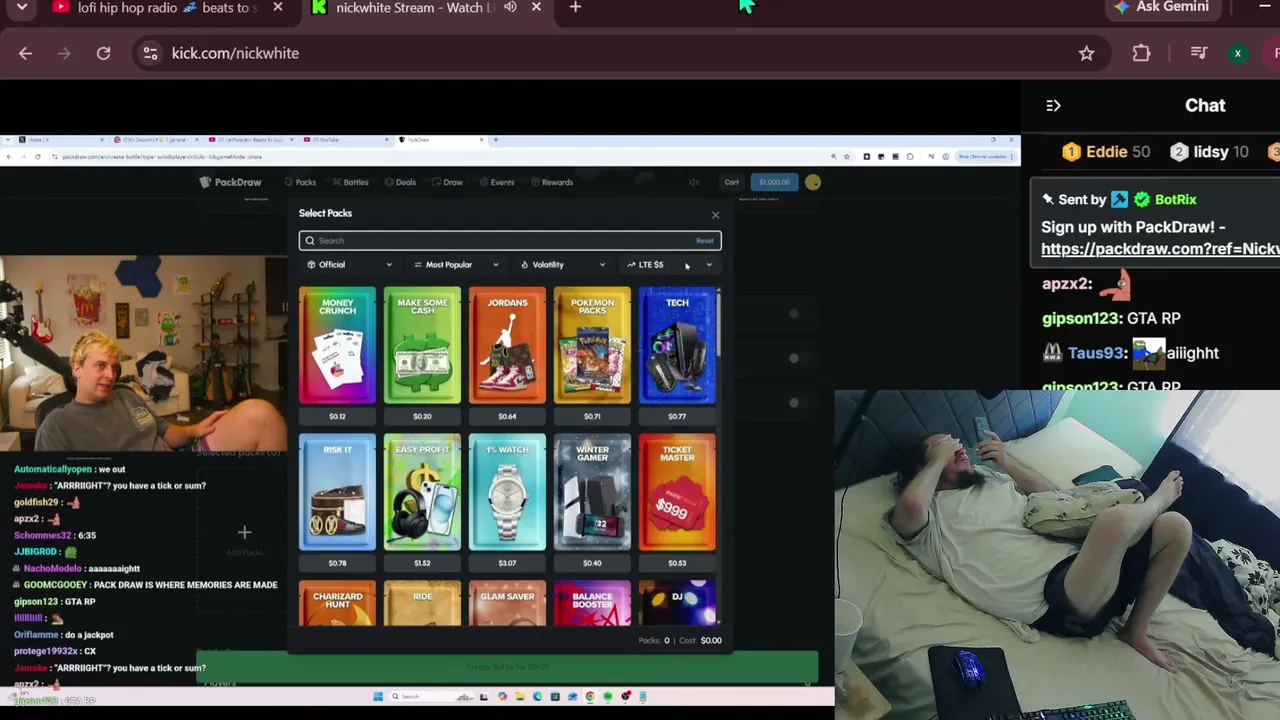The width and height of the screenshot is (1280, 720).
Task: Select the Jordans pack
Action: (507, 346)
